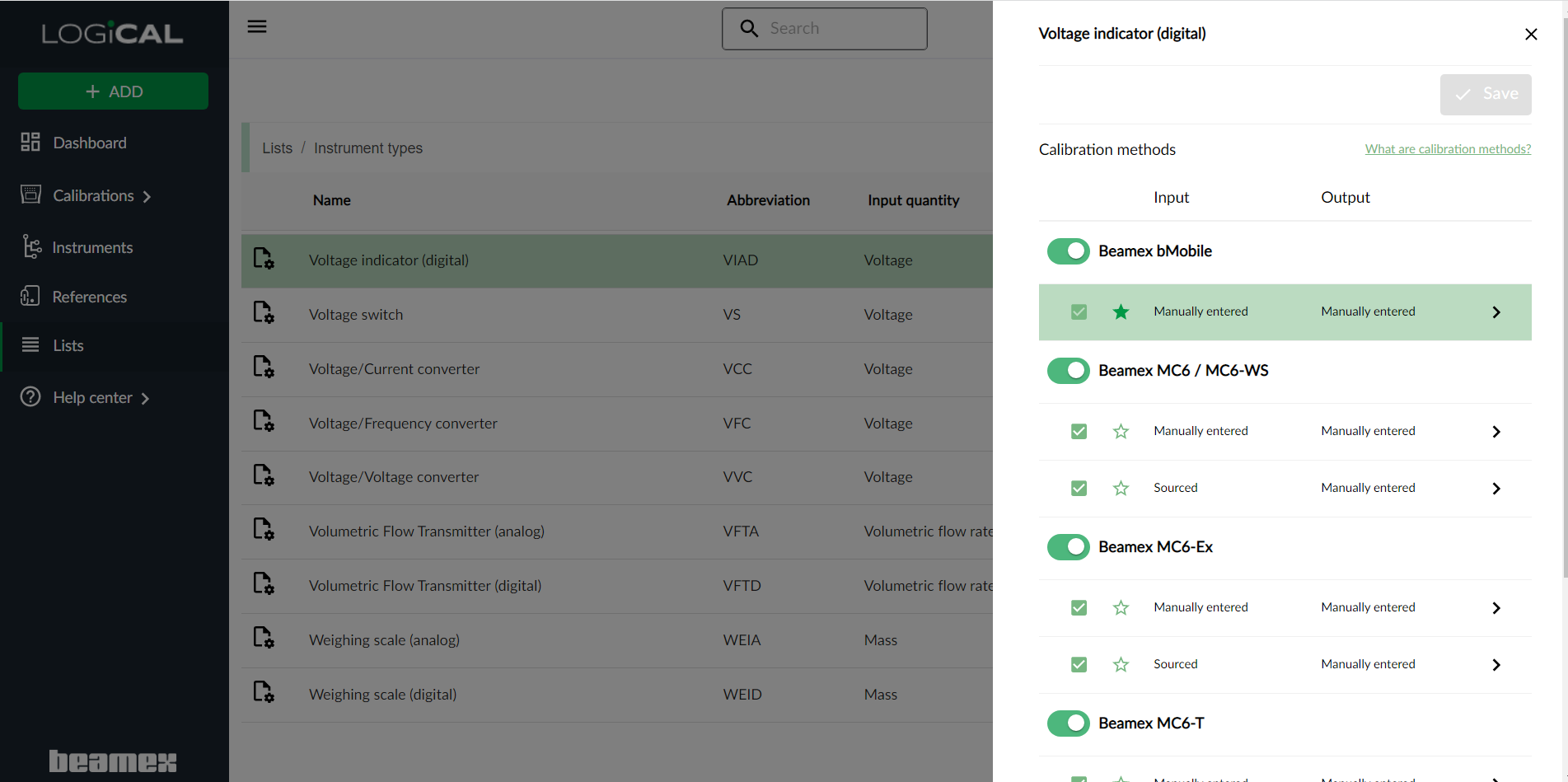This screenshot has height=782, width=1568.
Task: Click the hamburger menu icon
Action: [x=257, y=26]
